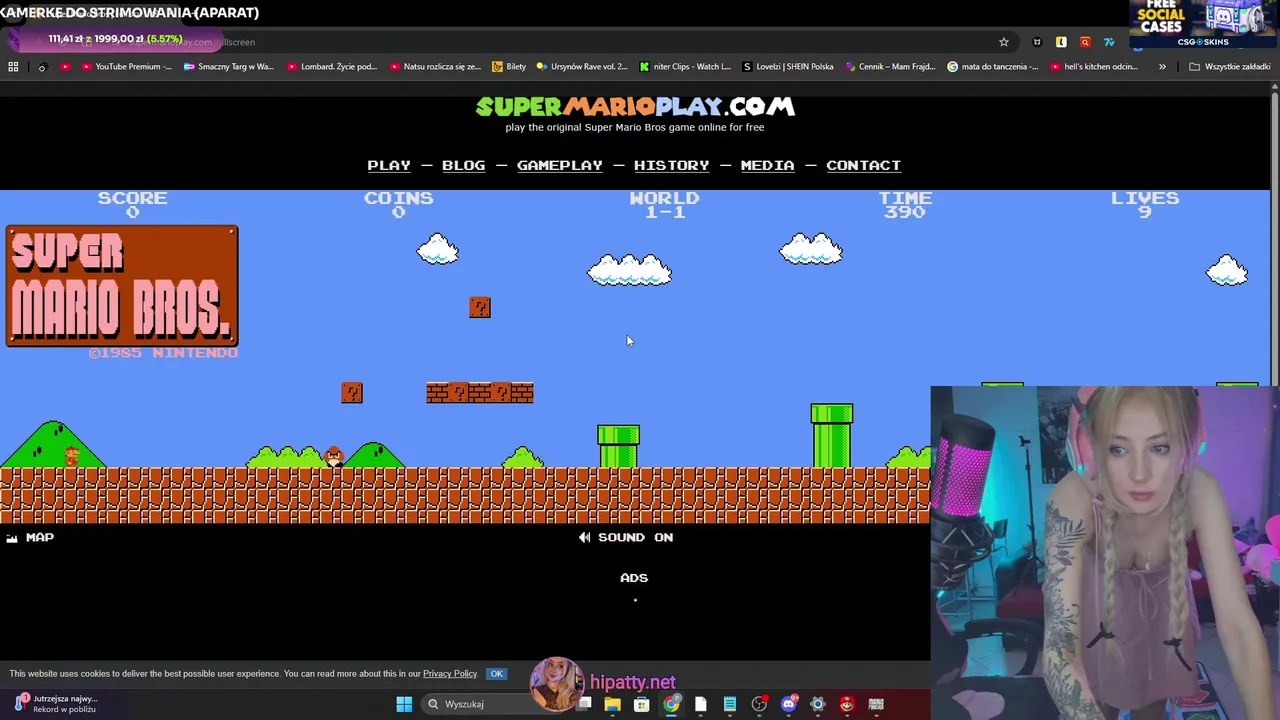
Task: Open the Natsu rozlicza się bookmark
Action: [x=435, y=67]
